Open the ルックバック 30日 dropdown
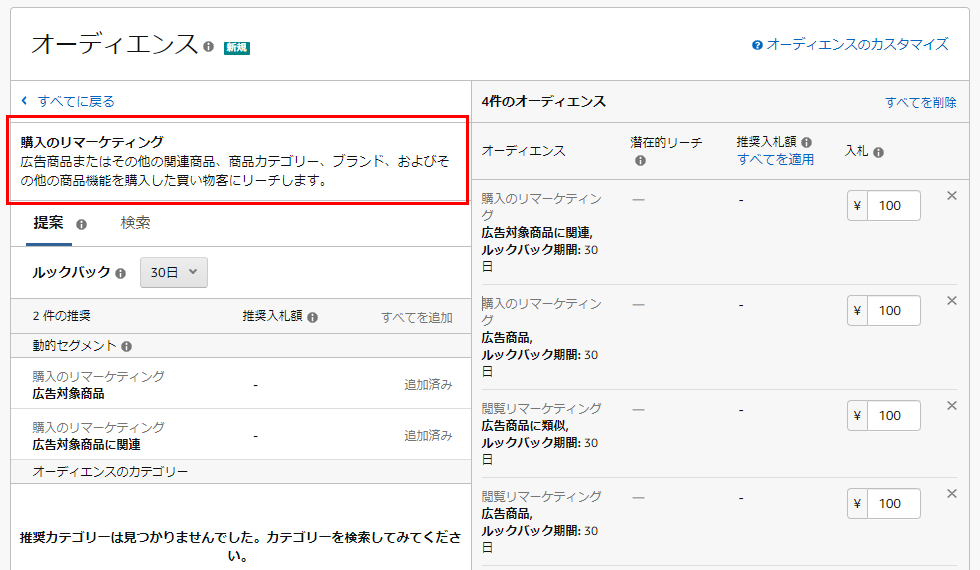 [174, 272]
